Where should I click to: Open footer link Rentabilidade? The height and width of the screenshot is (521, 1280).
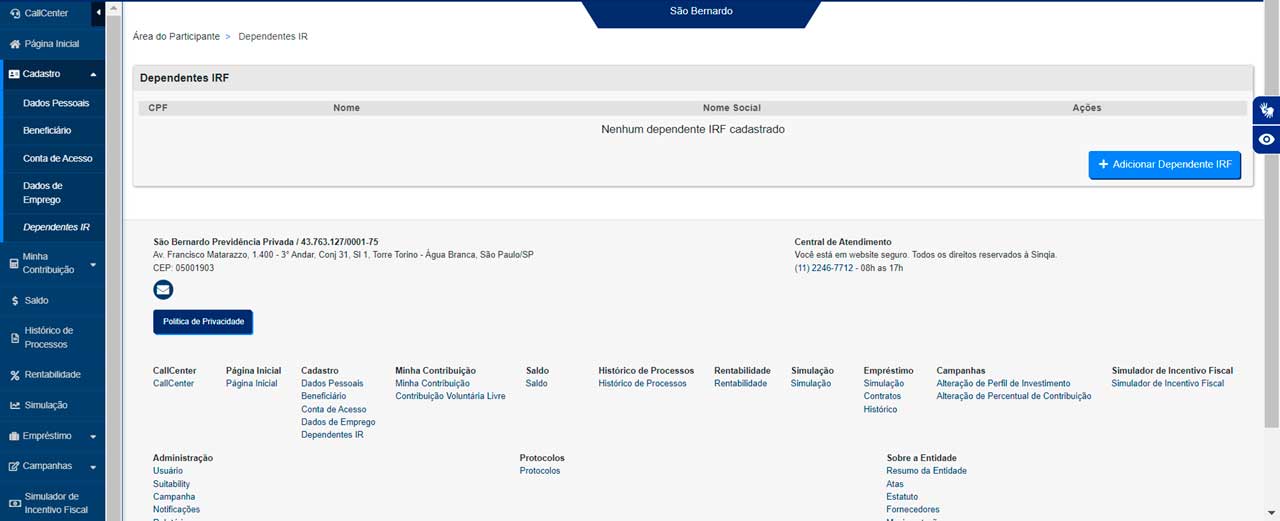pos(740,383)
